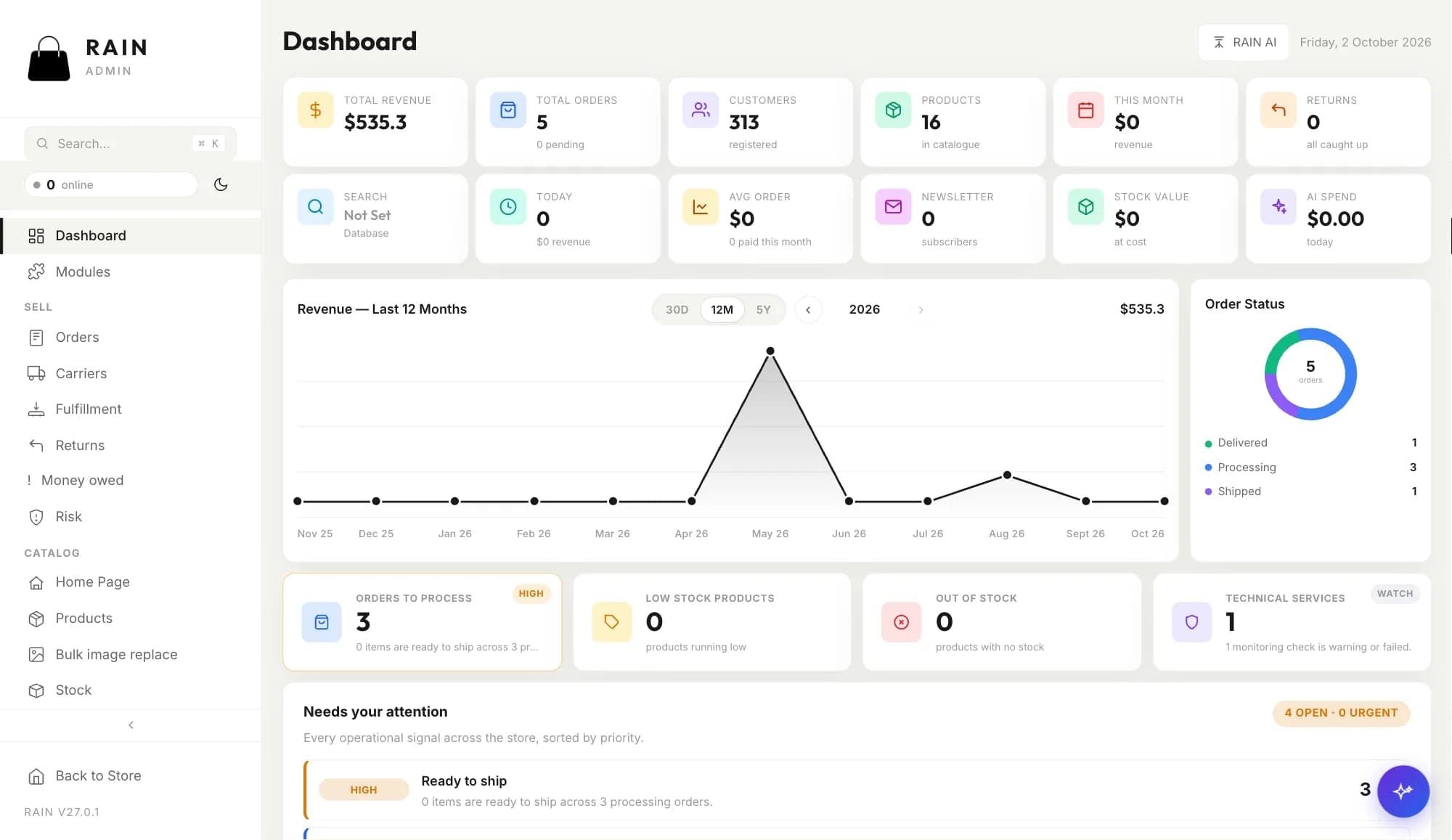
Task: Click the RAIN shopping bag logo
Action: [x=49, y=59]
